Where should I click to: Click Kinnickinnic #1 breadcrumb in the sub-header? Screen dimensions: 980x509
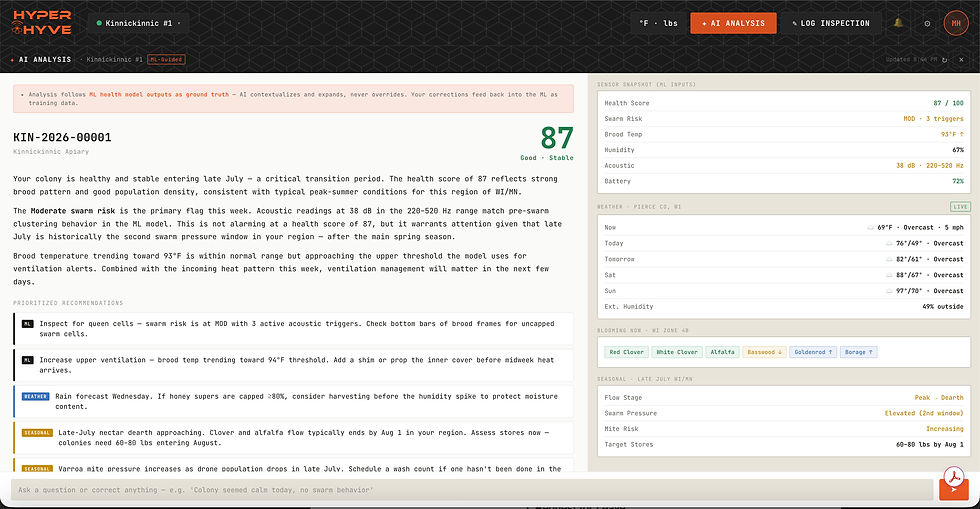coord(114,59)
